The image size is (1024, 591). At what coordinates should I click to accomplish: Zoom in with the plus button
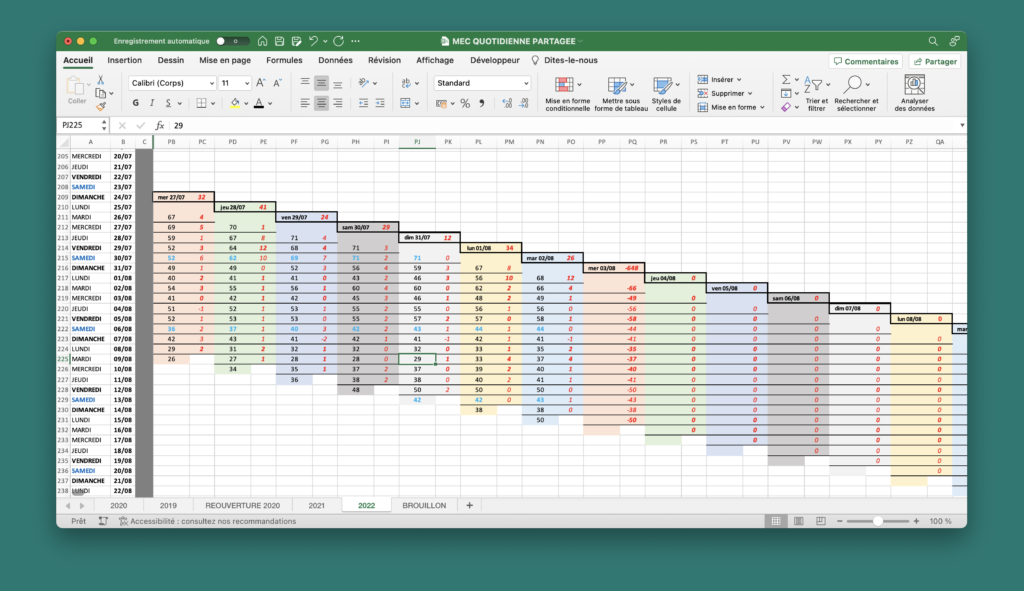pos(916,521)
